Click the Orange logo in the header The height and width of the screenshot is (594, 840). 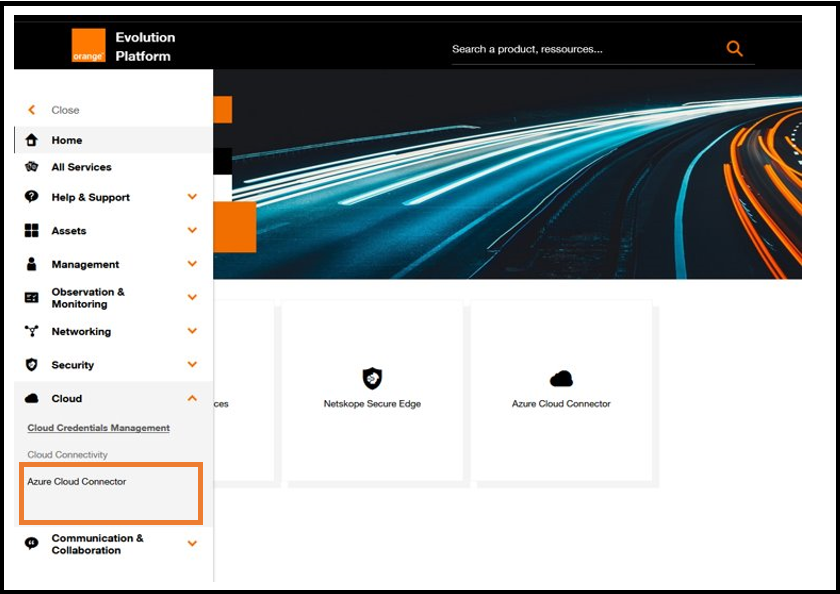tap(88, 46)
